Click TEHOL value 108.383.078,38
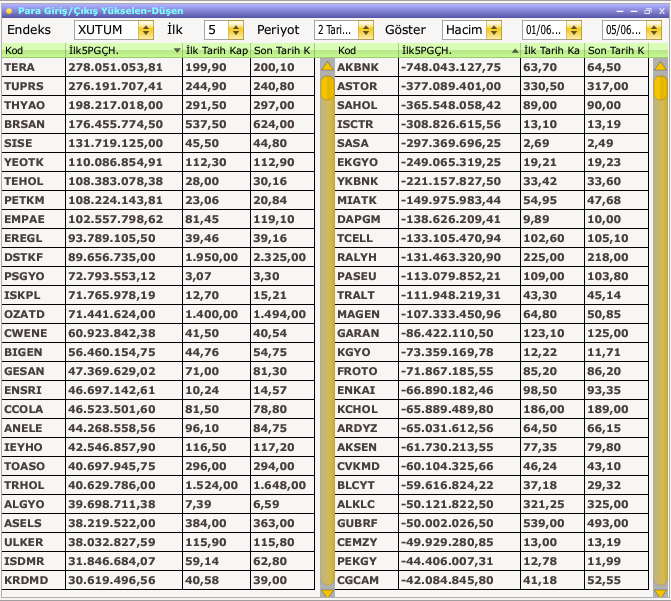Screen dimensions: 671x601 [116, 181]
